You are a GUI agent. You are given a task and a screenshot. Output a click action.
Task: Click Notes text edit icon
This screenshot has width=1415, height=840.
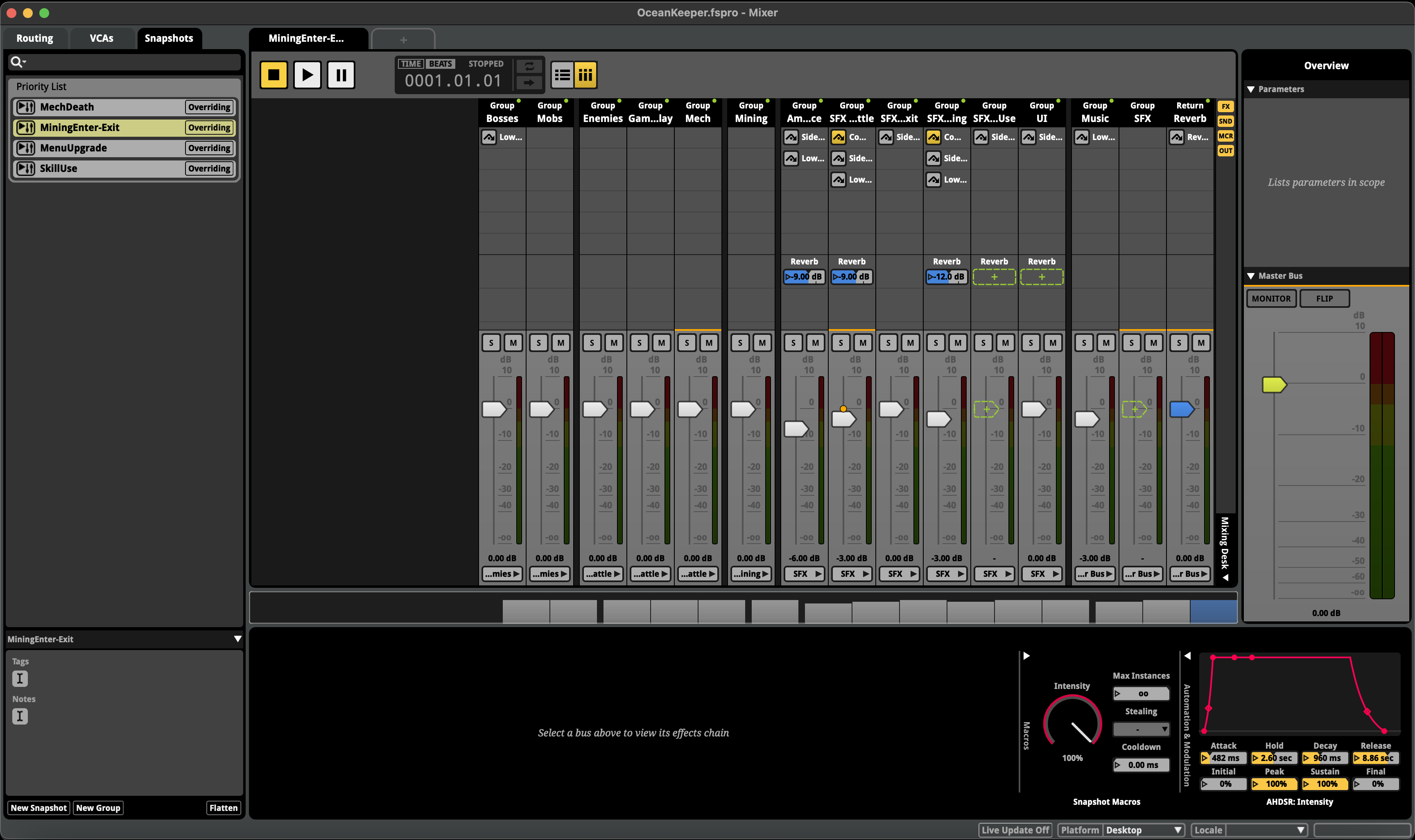pos(20,716)
